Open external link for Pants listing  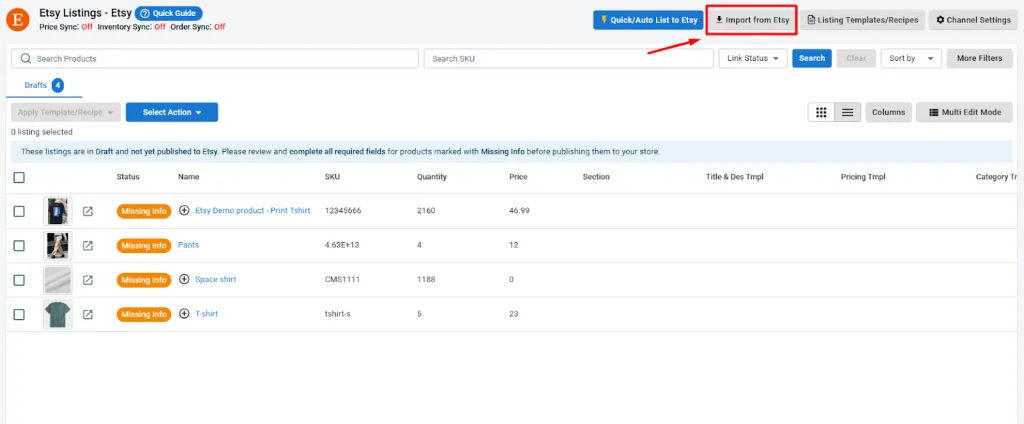point(88,245)
